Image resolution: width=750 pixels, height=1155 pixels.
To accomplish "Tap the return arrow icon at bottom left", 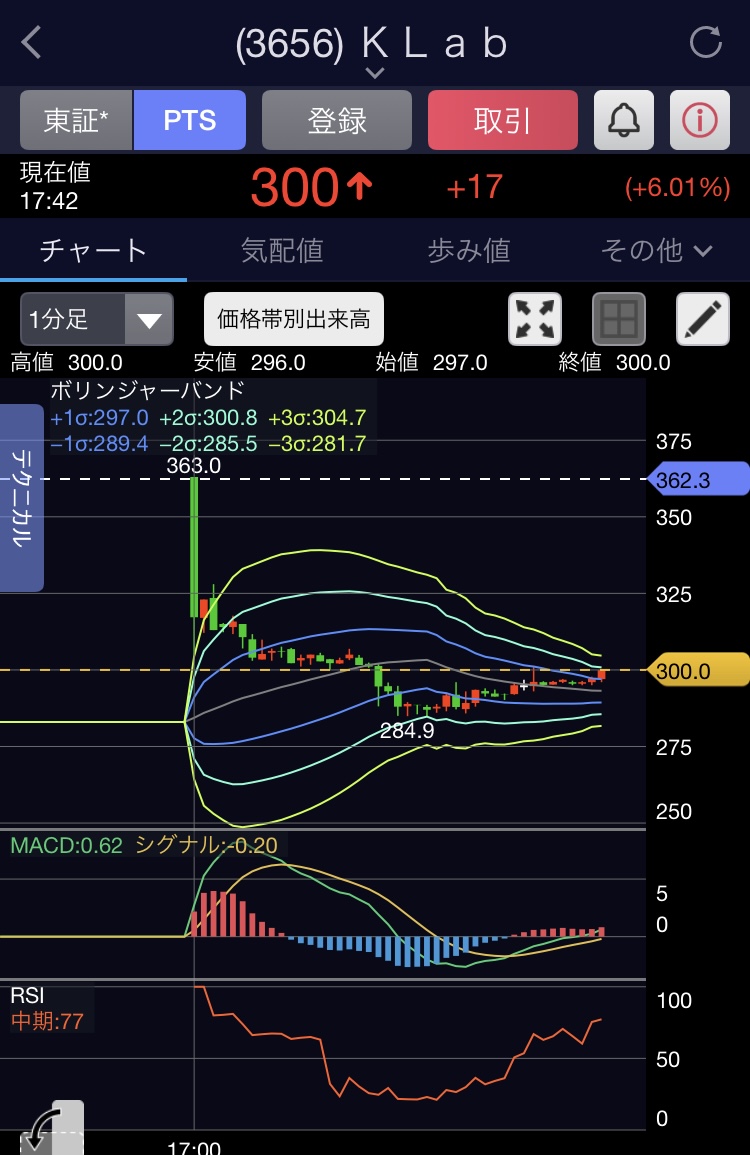I will point(51,1127).
